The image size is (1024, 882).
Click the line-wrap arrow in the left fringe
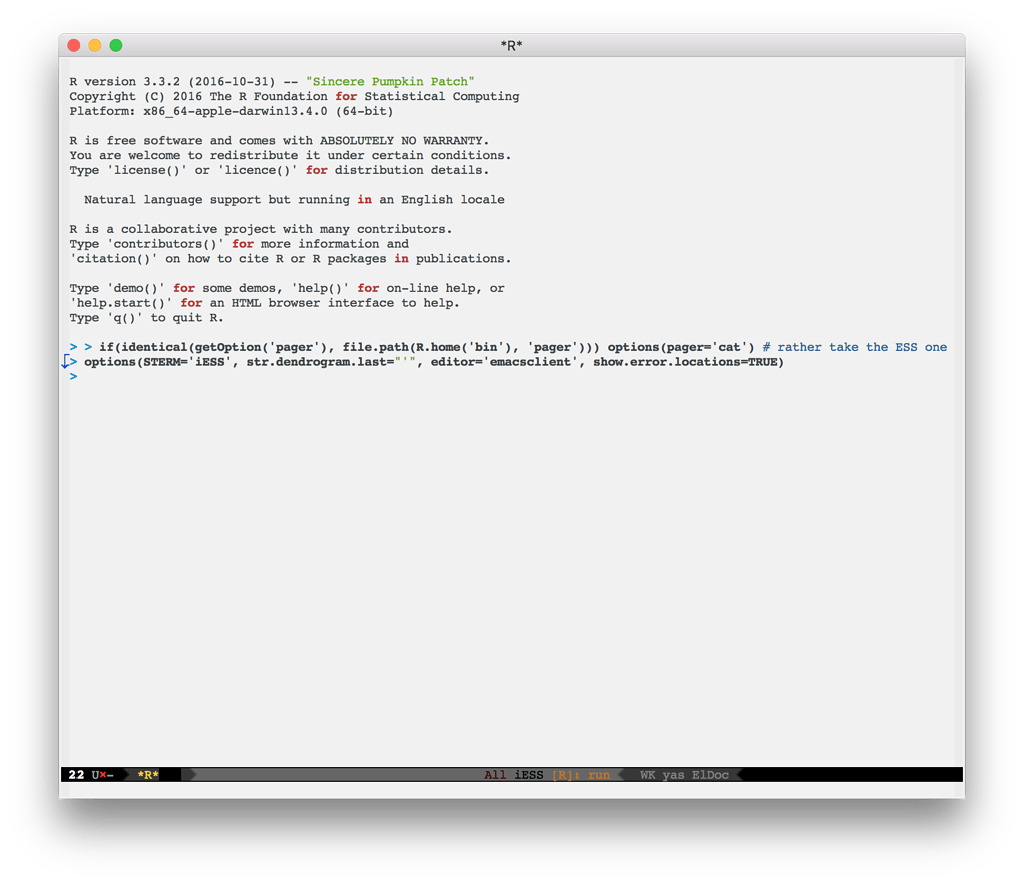[x=67, y=362]
